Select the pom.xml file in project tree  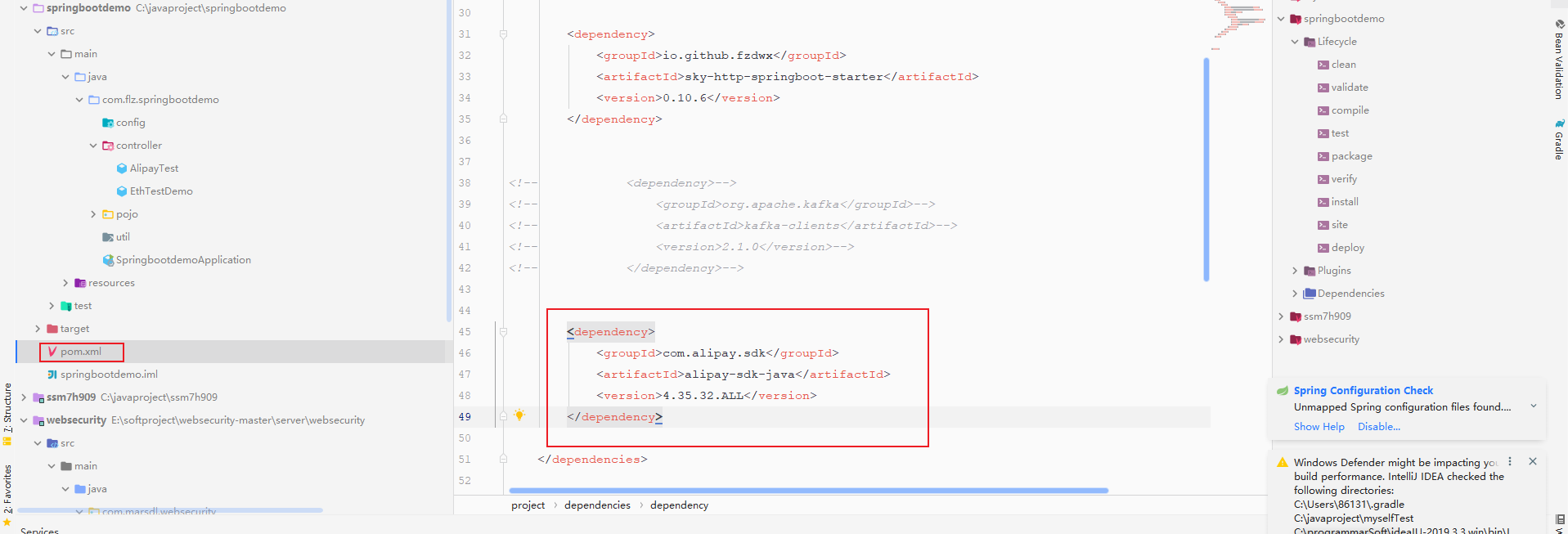pos(81,352)
